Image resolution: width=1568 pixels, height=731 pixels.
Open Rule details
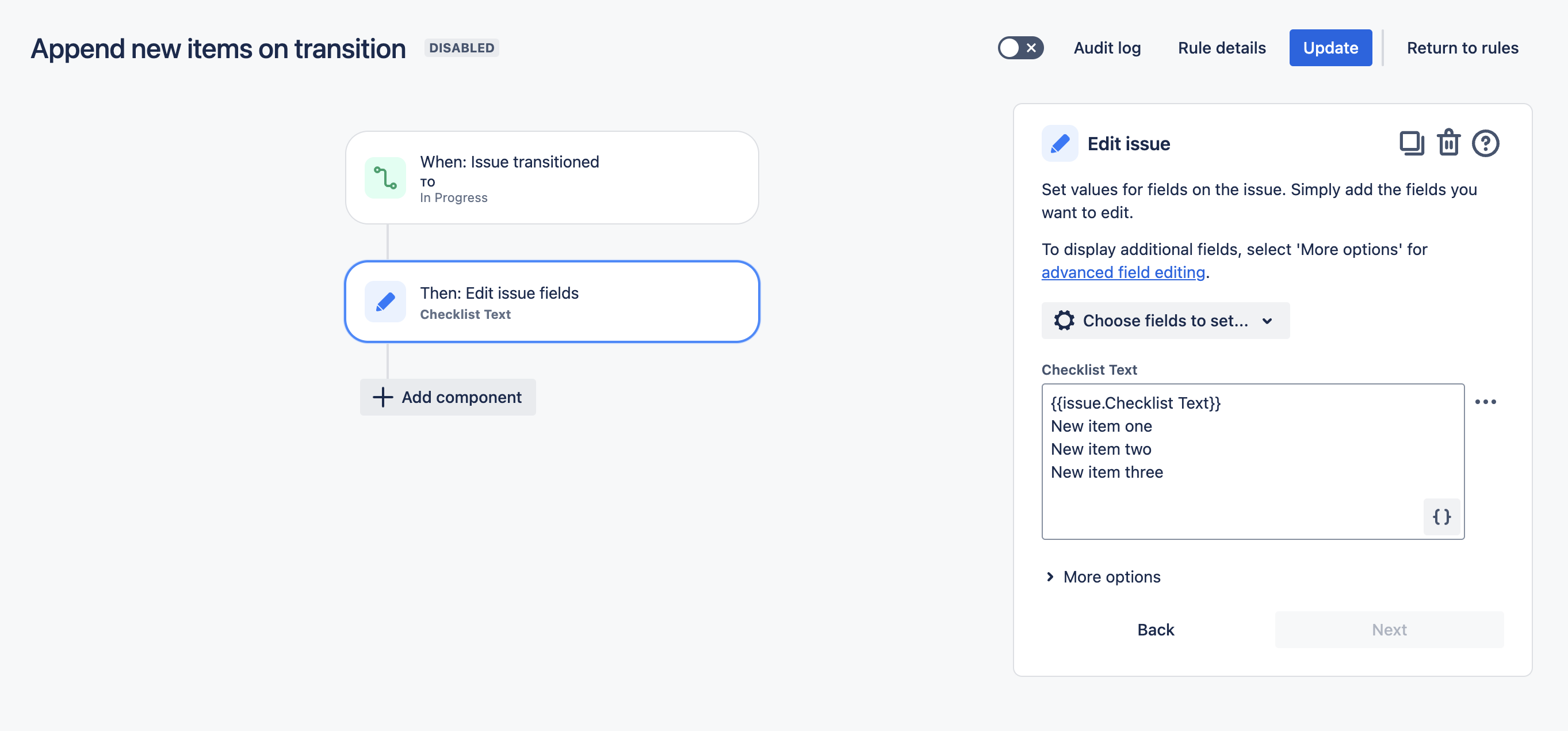(x=1221, y=48)
